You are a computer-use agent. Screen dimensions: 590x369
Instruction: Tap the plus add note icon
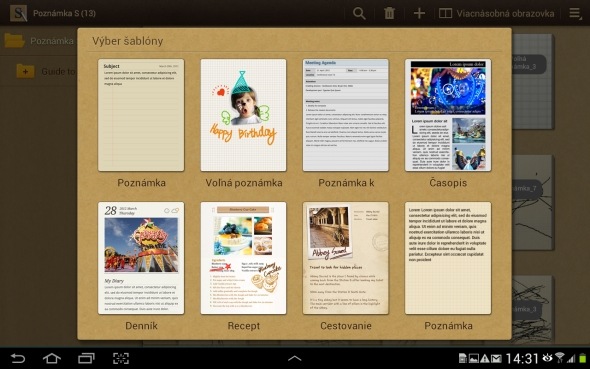pyautogui.click(x=419, y=14)
